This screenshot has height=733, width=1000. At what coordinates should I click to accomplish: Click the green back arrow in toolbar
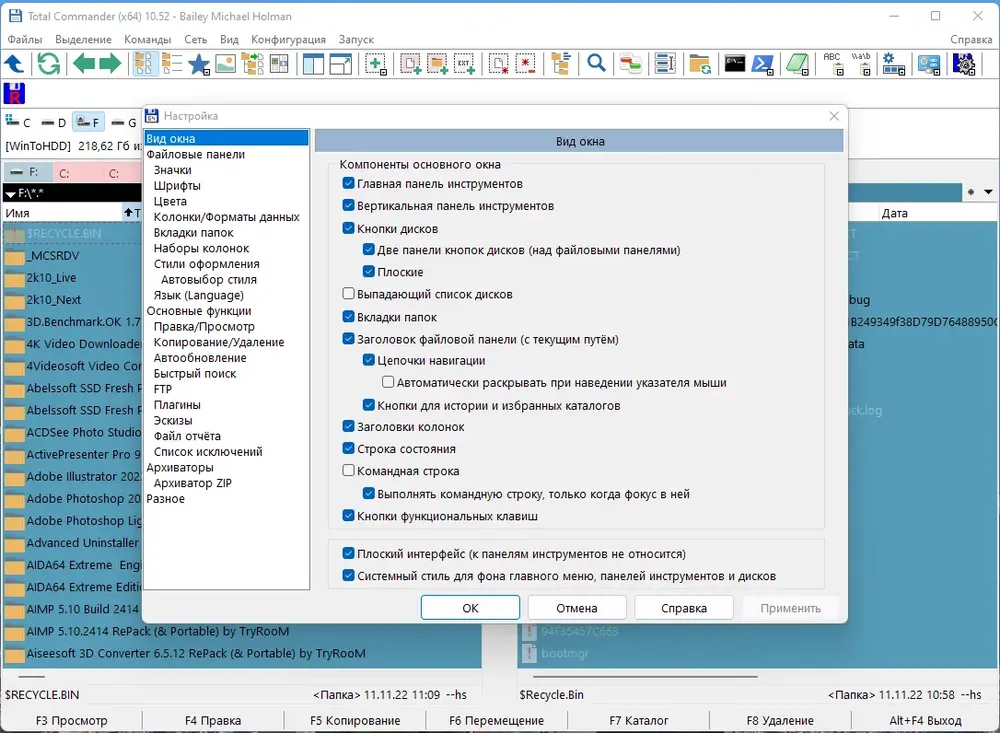click(x=84, y=64)
